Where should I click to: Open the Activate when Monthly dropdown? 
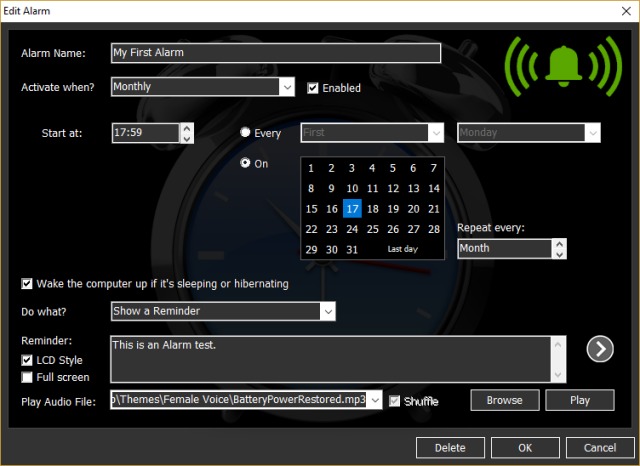point(286,87)
